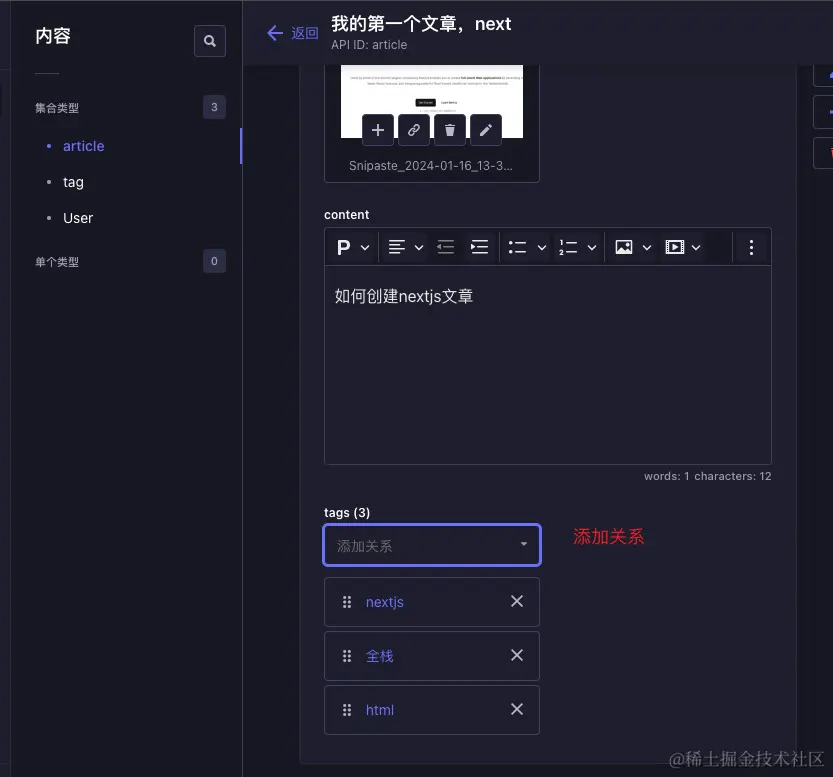Open the text alignment dropdown
833x777 pixels.
pos(406,247)
